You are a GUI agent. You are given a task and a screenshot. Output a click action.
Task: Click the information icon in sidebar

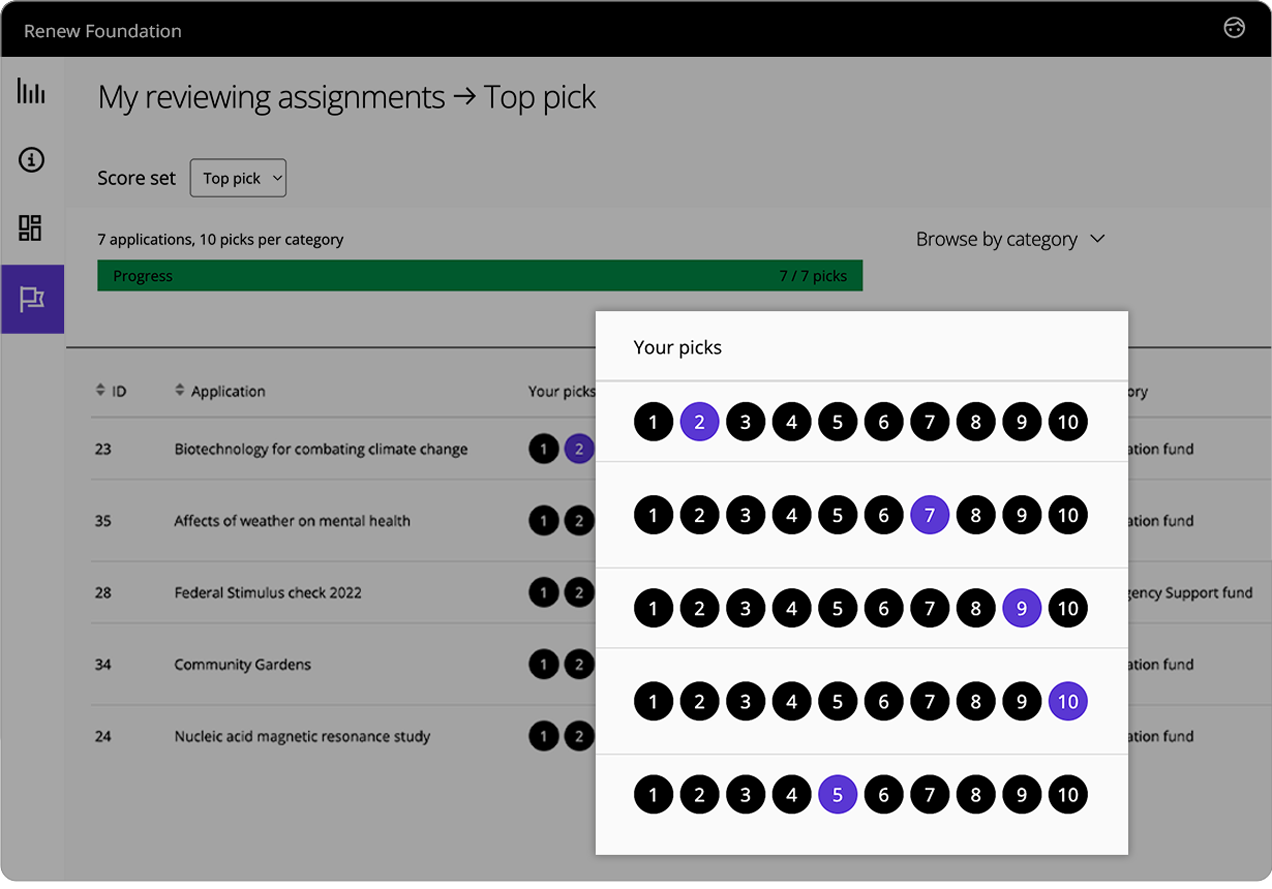point(31,160)
